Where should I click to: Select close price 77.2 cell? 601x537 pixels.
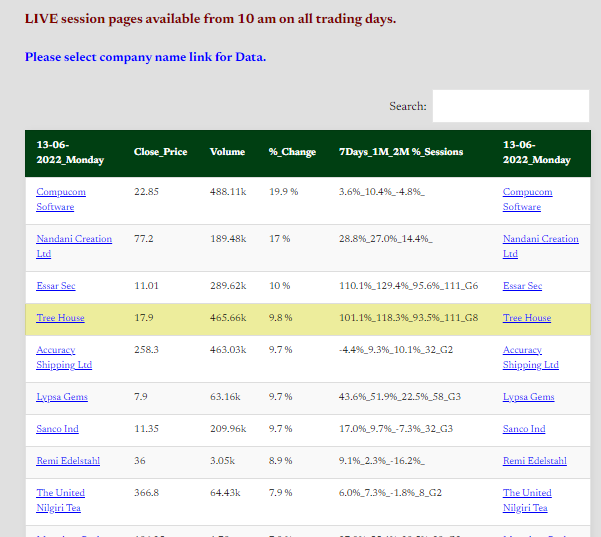tap(143, 239)
